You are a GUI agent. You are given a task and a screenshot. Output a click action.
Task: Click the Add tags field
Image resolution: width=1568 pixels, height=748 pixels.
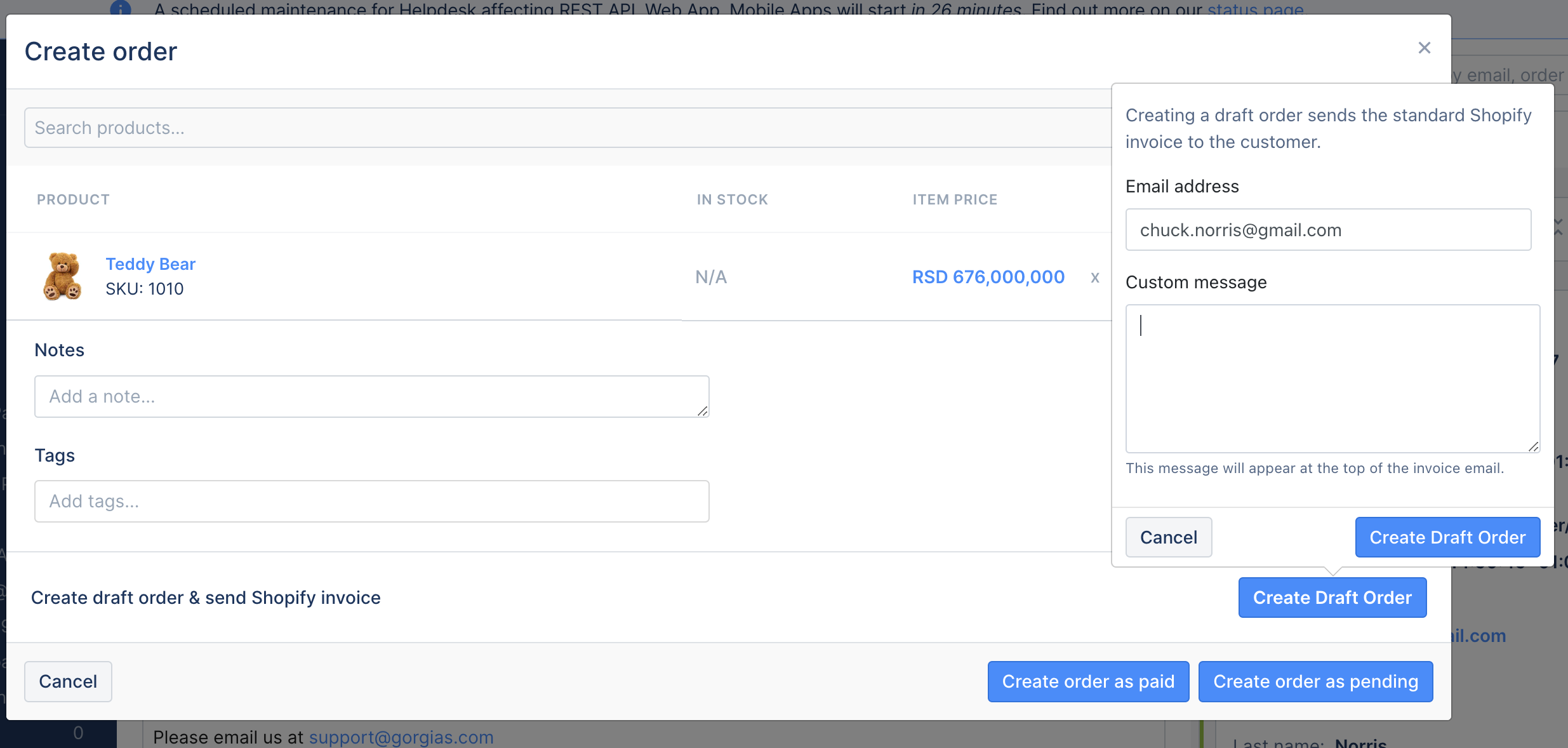click(371, 501)
